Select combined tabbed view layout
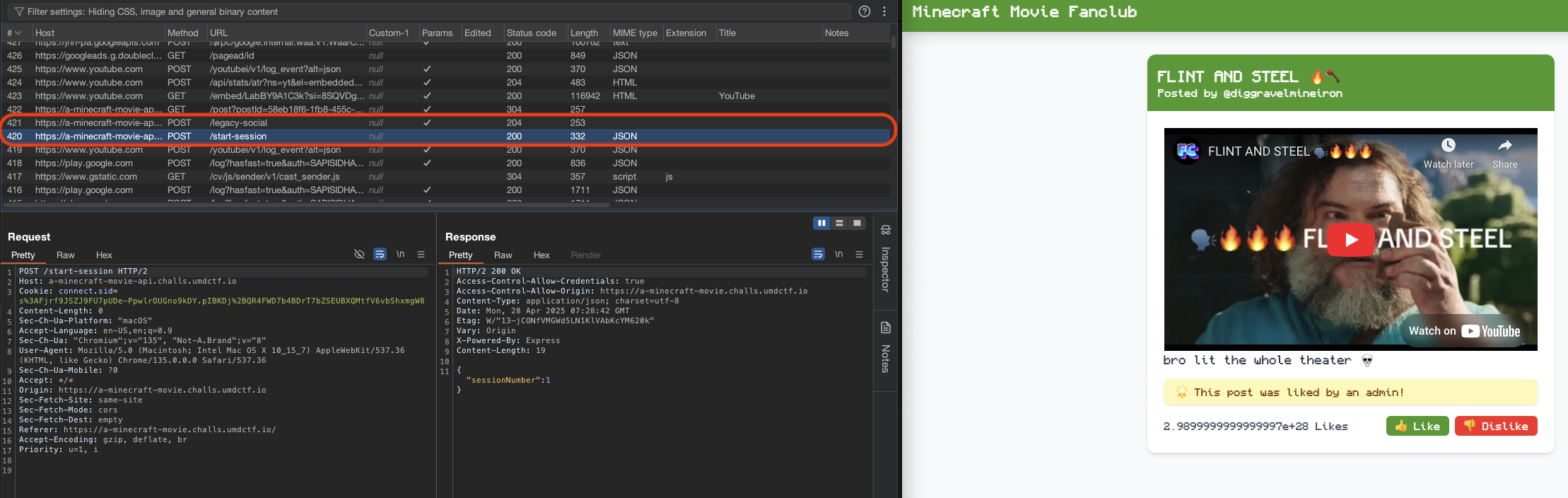The image size is (1568, 498). (857, 223)
